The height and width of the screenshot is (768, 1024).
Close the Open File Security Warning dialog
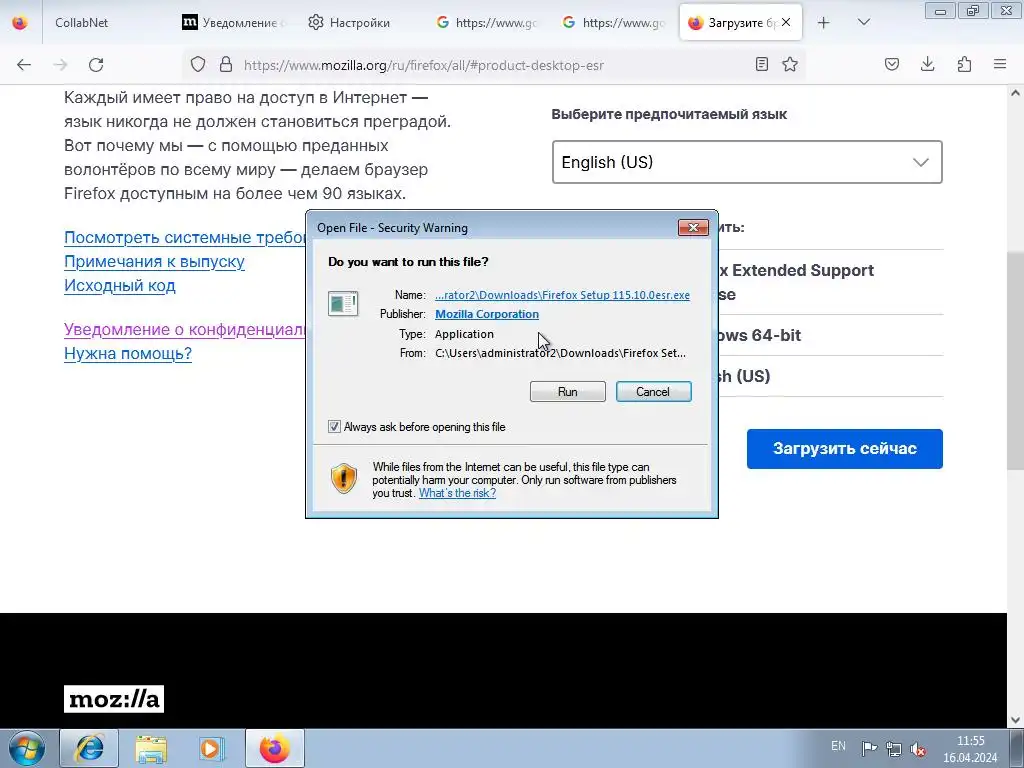click(694, 227)
